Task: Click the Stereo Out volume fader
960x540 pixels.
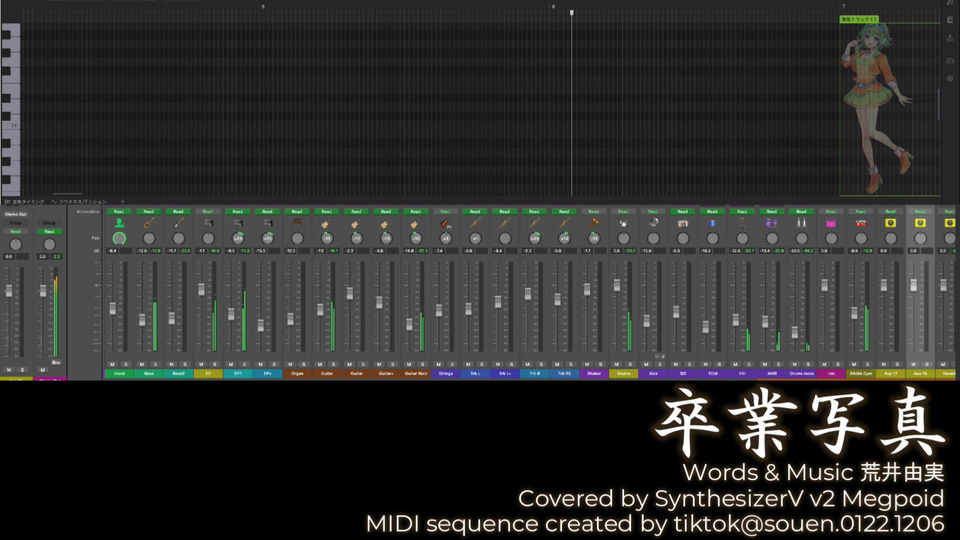Action: (9, 291)
